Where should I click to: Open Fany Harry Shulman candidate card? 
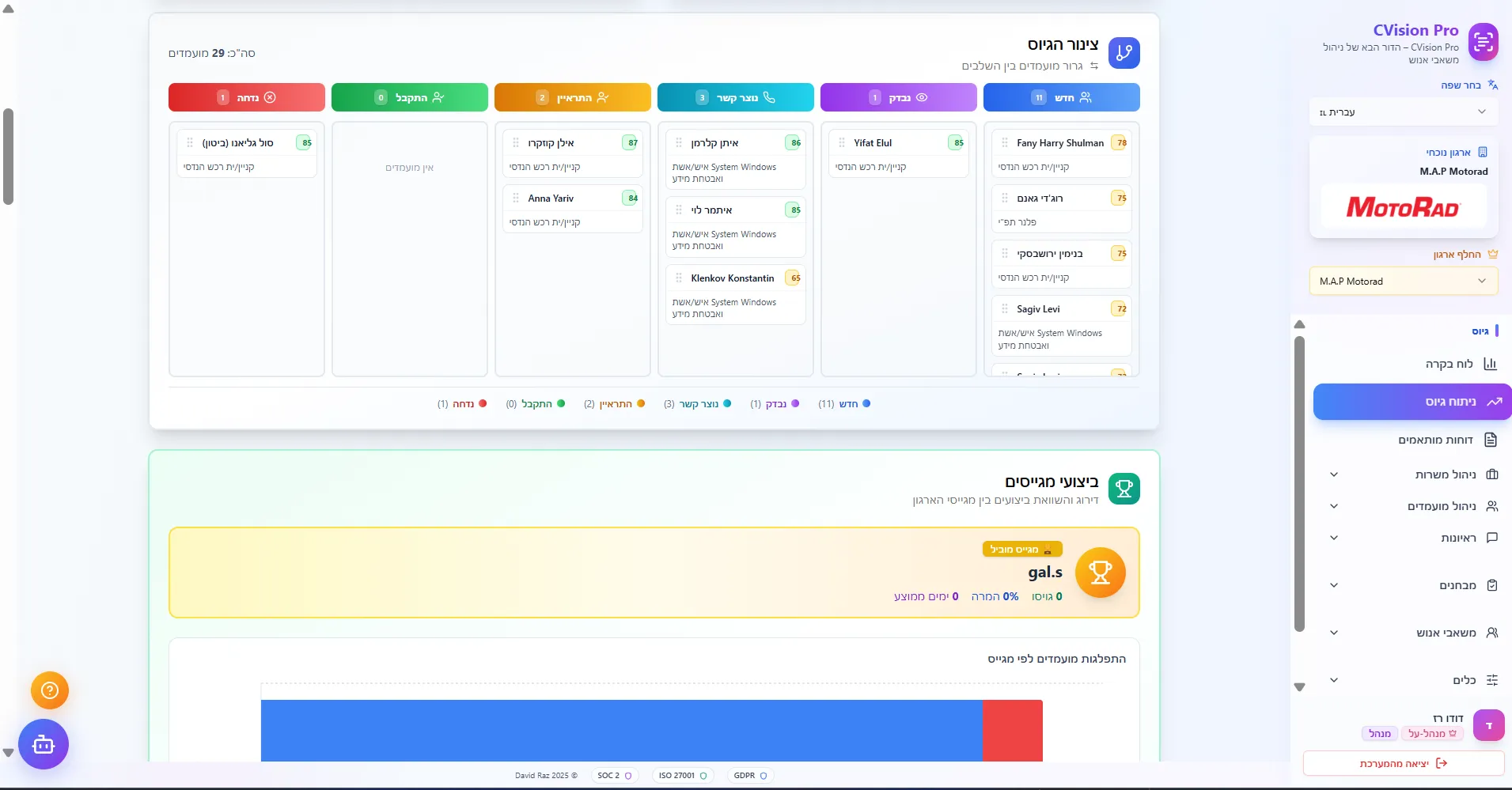[x=1062, y=153]
